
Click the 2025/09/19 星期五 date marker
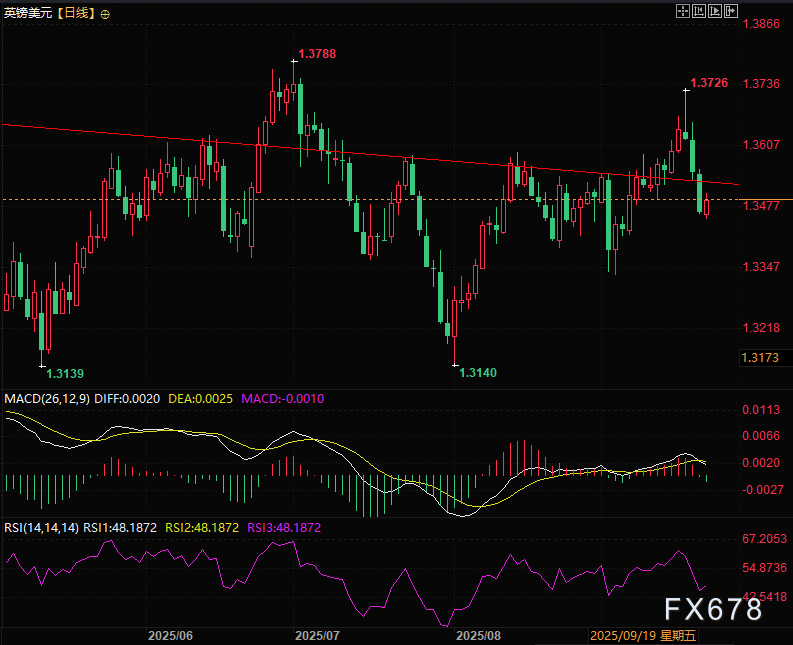[x=641, y=634]
